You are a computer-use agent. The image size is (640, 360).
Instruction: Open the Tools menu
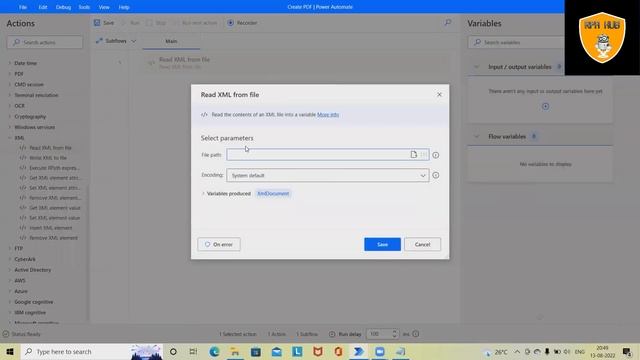click(84, 7)
